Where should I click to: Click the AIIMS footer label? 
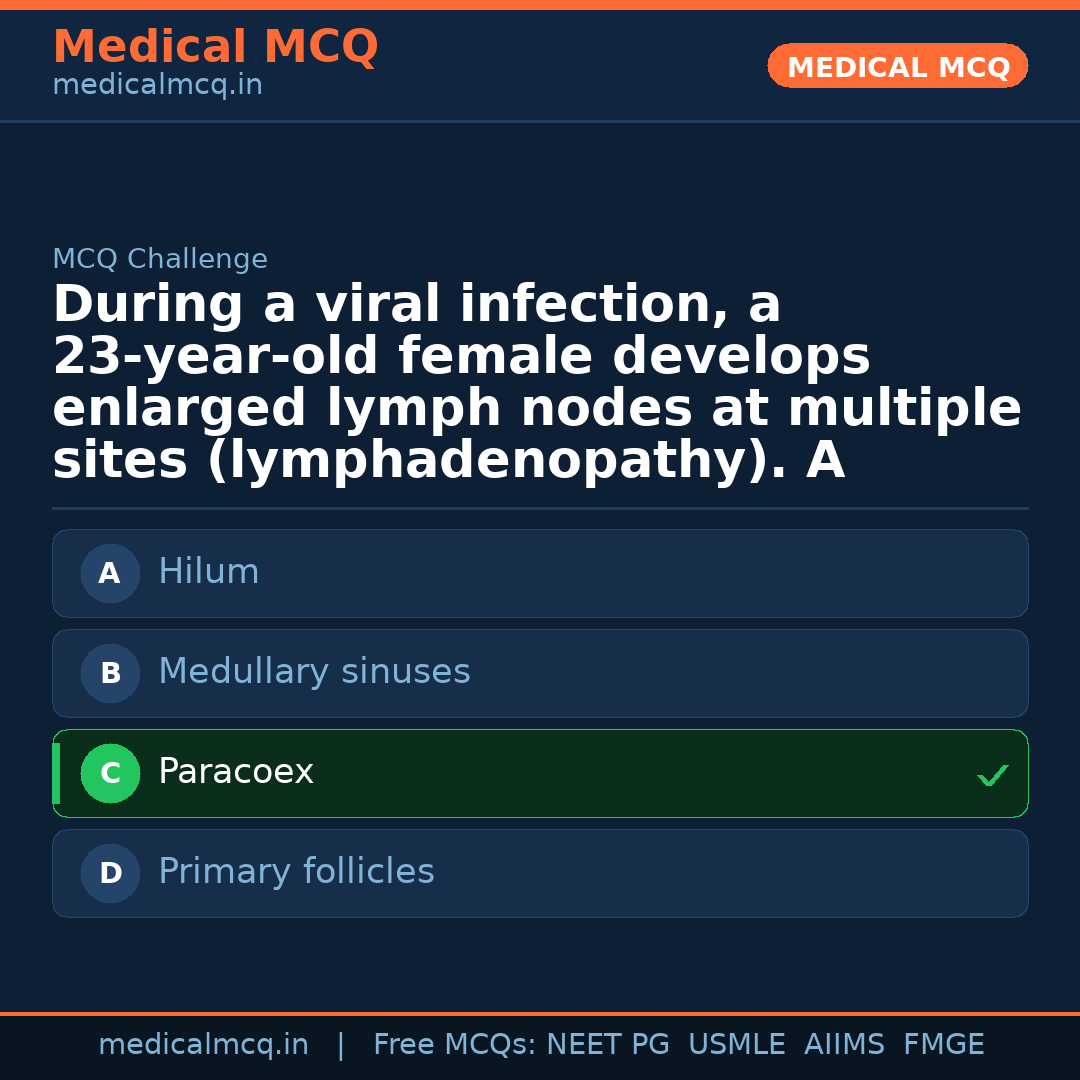click(x=844, y=1045)
